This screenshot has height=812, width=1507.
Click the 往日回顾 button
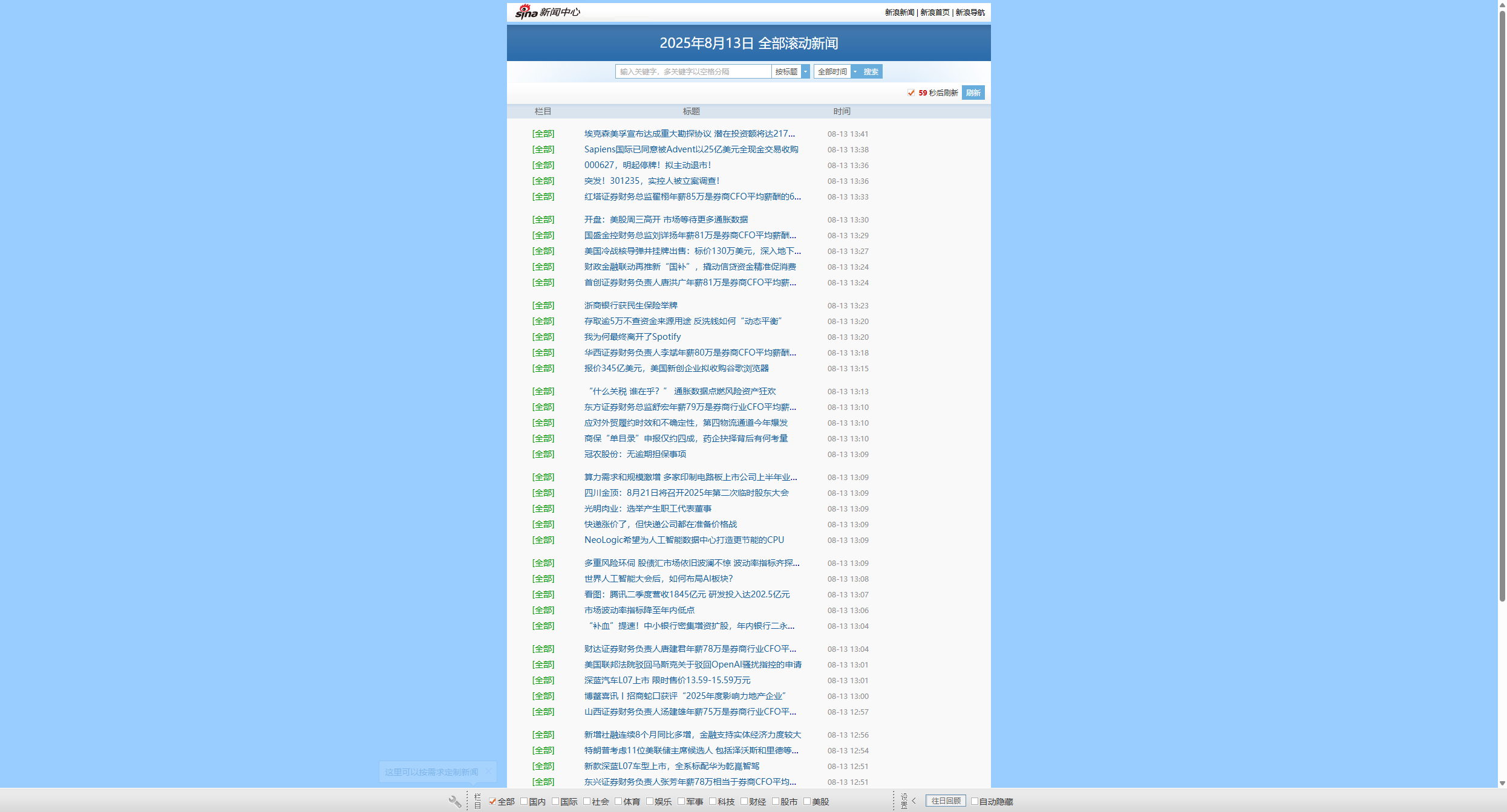pyautogui.click(x=946, y=801)
